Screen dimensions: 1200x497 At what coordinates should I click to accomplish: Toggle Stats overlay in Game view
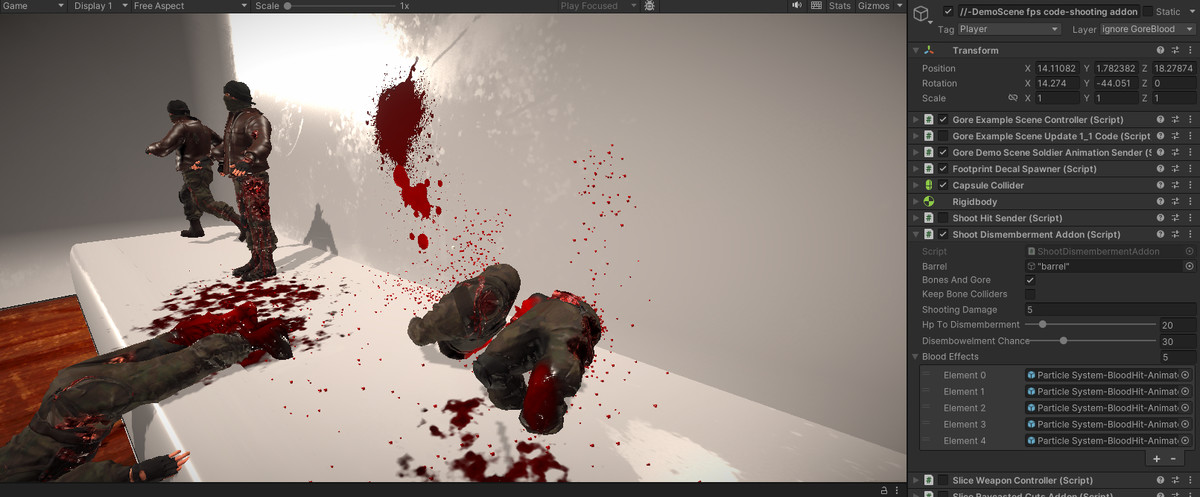click(840, 6)
